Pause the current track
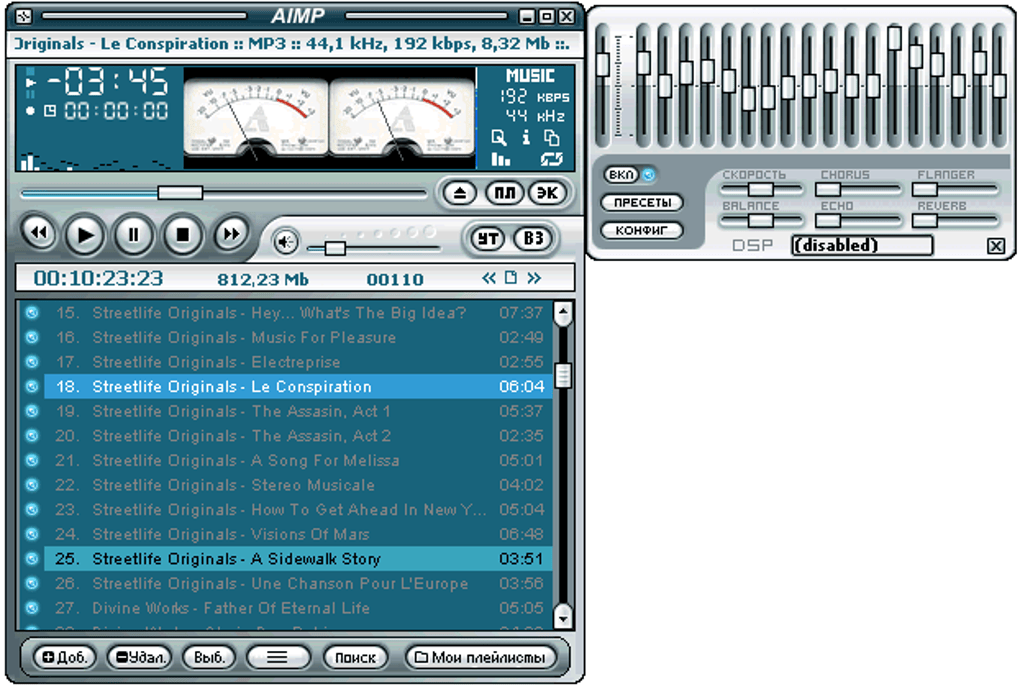Viewport: 1020px width, 689px height. point(133,234)
